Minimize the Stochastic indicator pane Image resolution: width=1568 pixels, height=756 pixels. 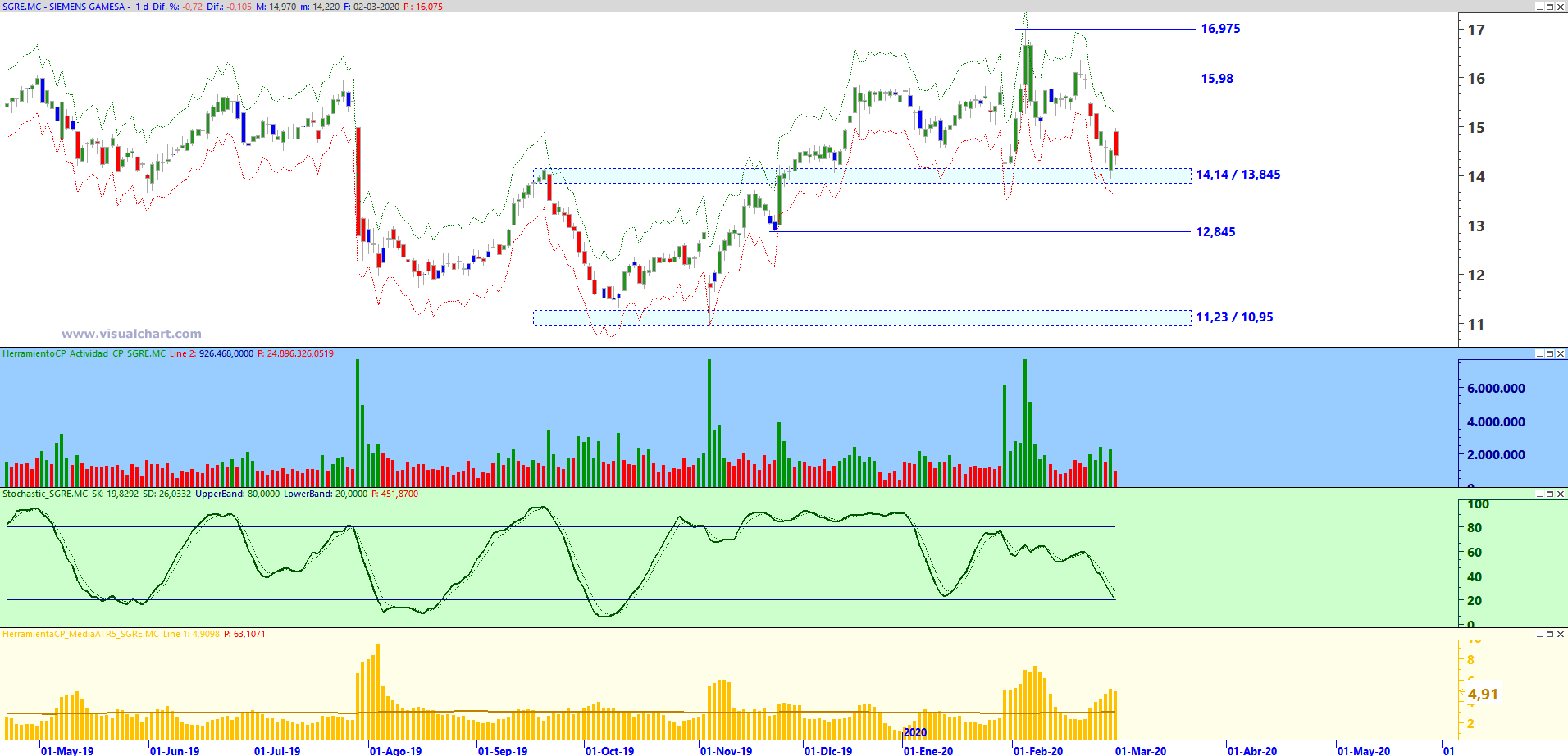tap(1539, 494)
